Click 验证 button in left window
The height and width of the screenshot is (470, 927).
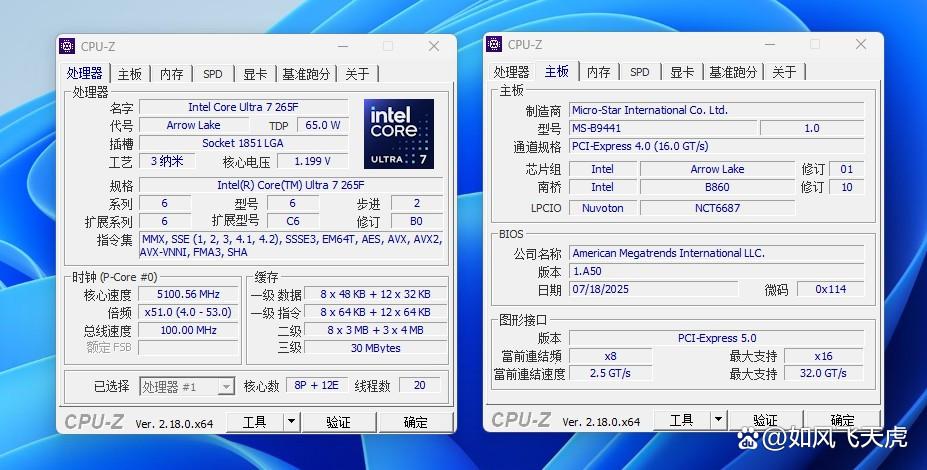coord(339,422)
